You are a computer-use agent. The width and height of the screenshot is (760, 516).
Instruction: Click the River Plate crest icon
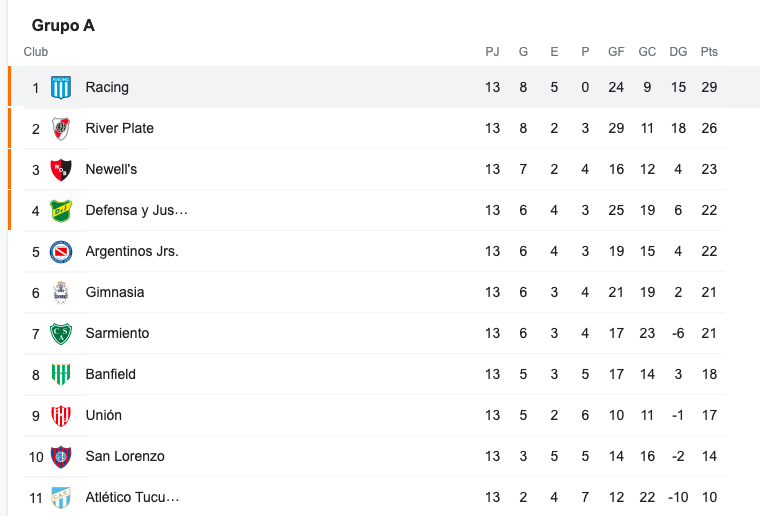[61, 128]
